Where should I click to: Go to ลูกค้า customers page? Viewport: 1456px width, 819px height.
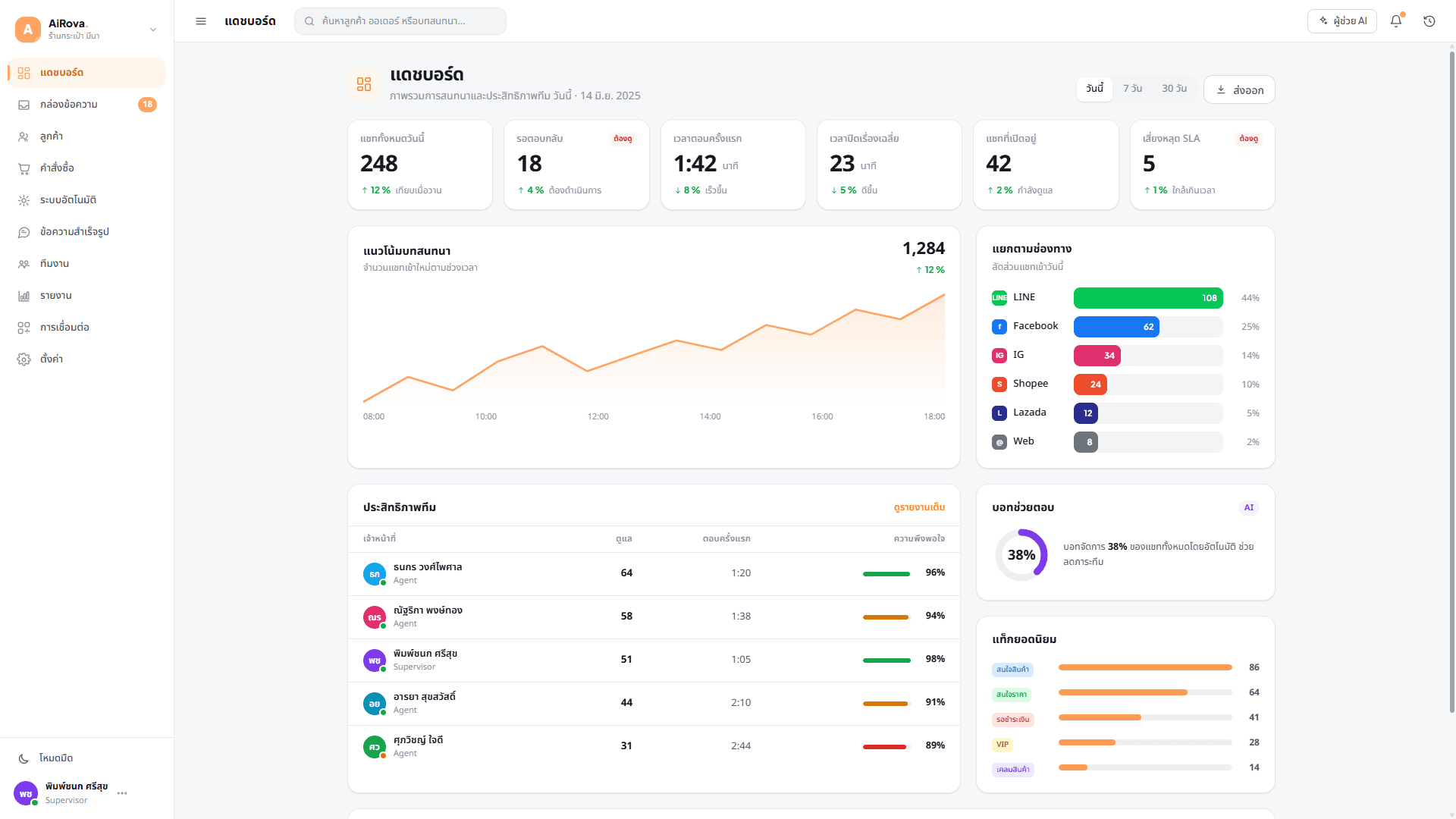click(x=86, y=136)
